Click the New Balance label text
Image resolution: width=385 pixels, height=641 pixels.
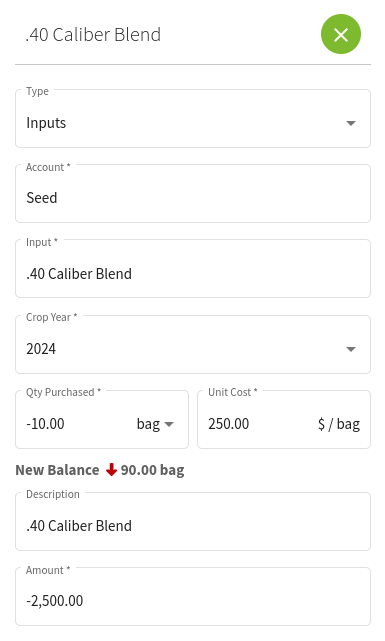[x=57, y=470]
